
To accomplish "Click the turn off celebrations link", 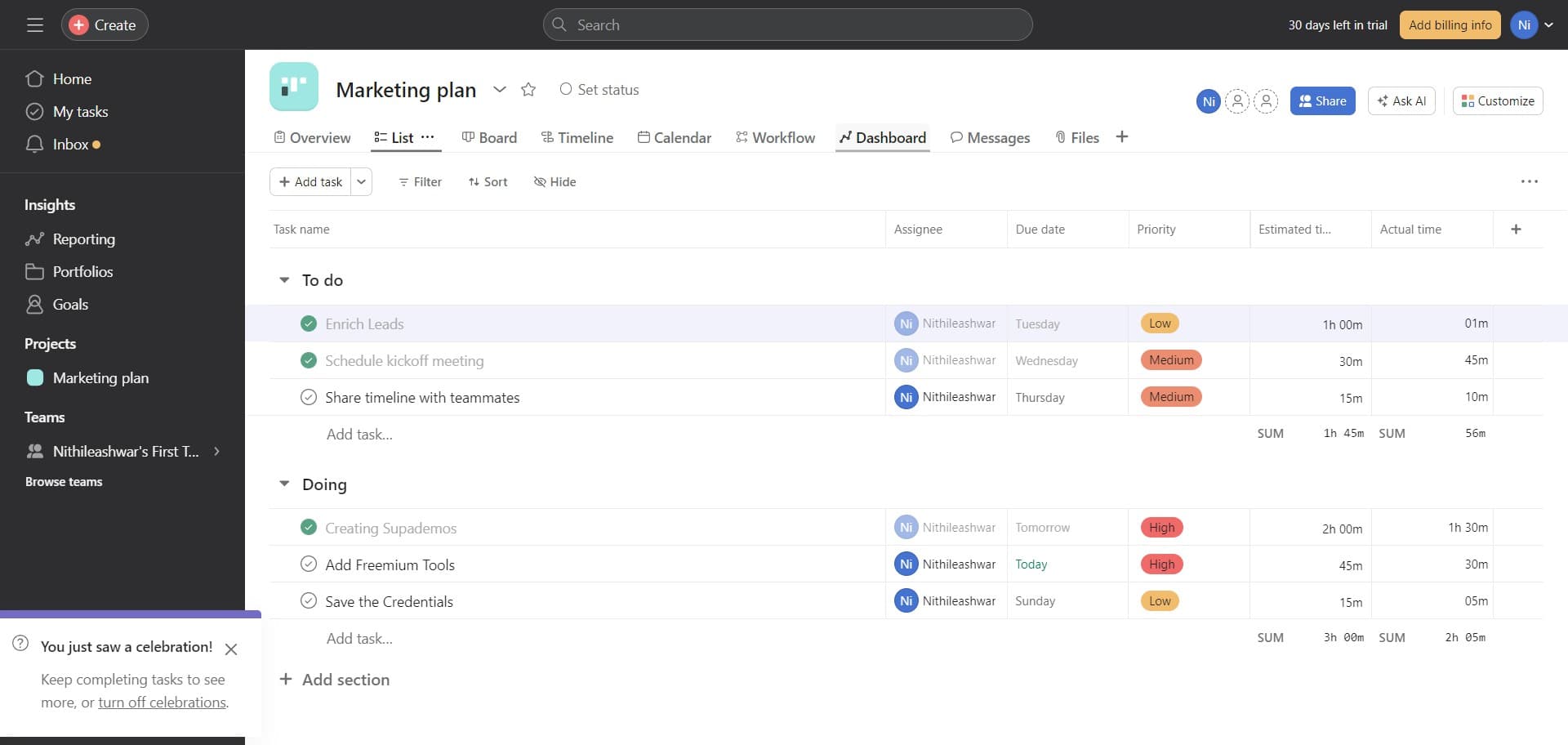I will [x=163, y=703].
